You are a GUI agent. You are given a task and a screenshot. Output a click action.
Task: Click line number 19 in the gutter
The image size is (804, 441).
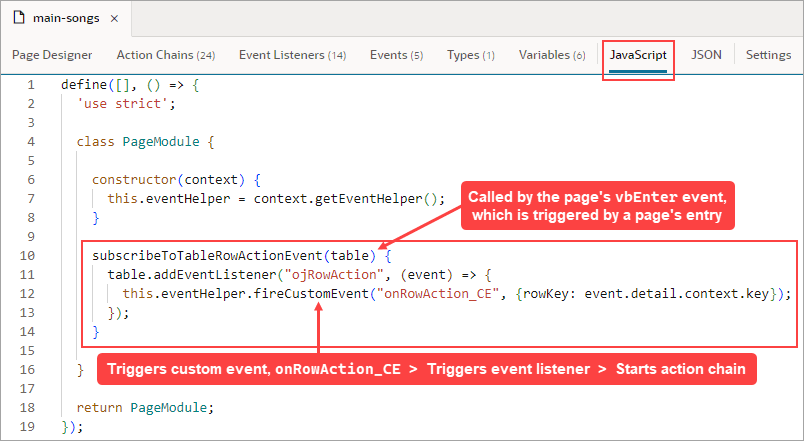tap(27, 426)
